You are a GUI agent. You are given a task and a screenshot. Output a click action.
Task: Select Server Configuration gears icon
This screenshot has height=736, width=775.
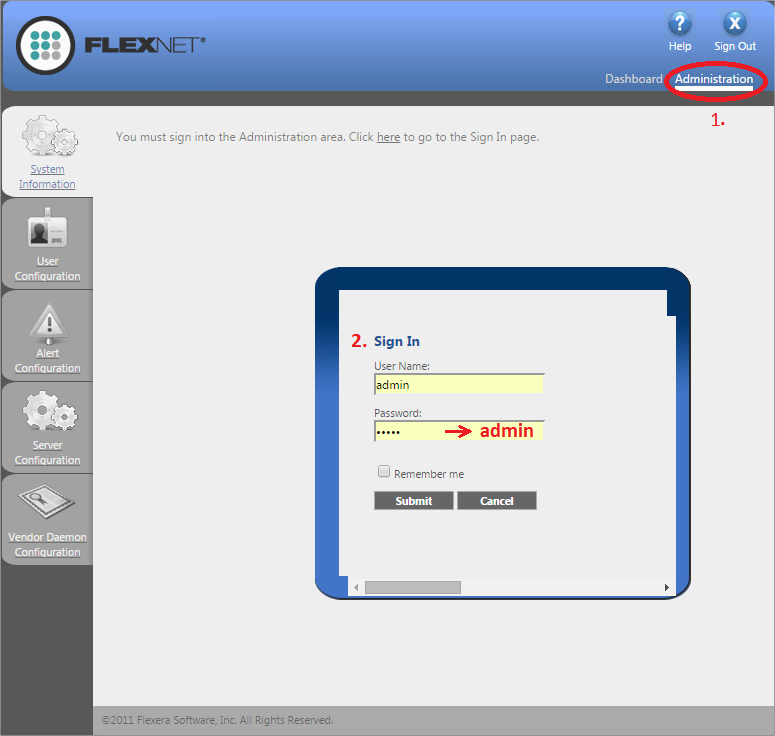pos(47,412)
